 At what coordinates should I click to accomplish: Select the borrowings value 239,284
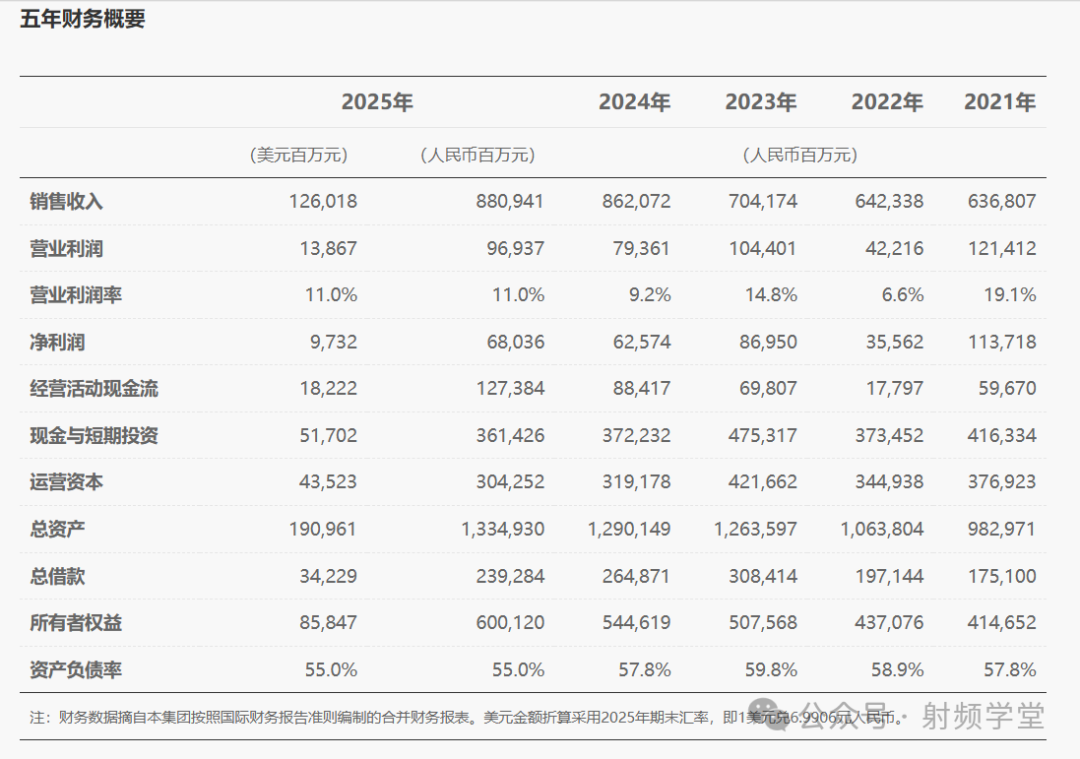(x=510, y=576)
